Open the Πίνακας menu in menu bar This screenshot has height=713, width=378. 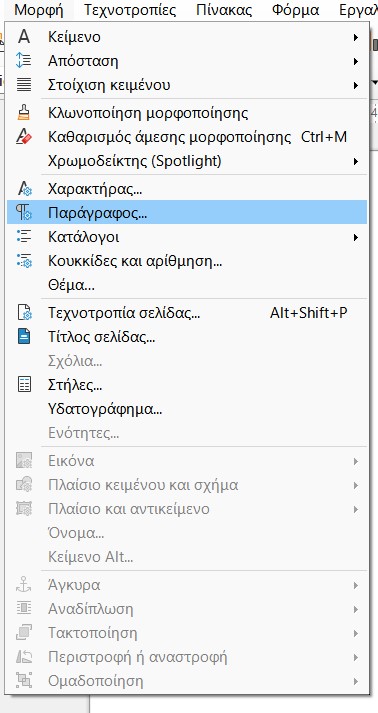coord(224,10)
